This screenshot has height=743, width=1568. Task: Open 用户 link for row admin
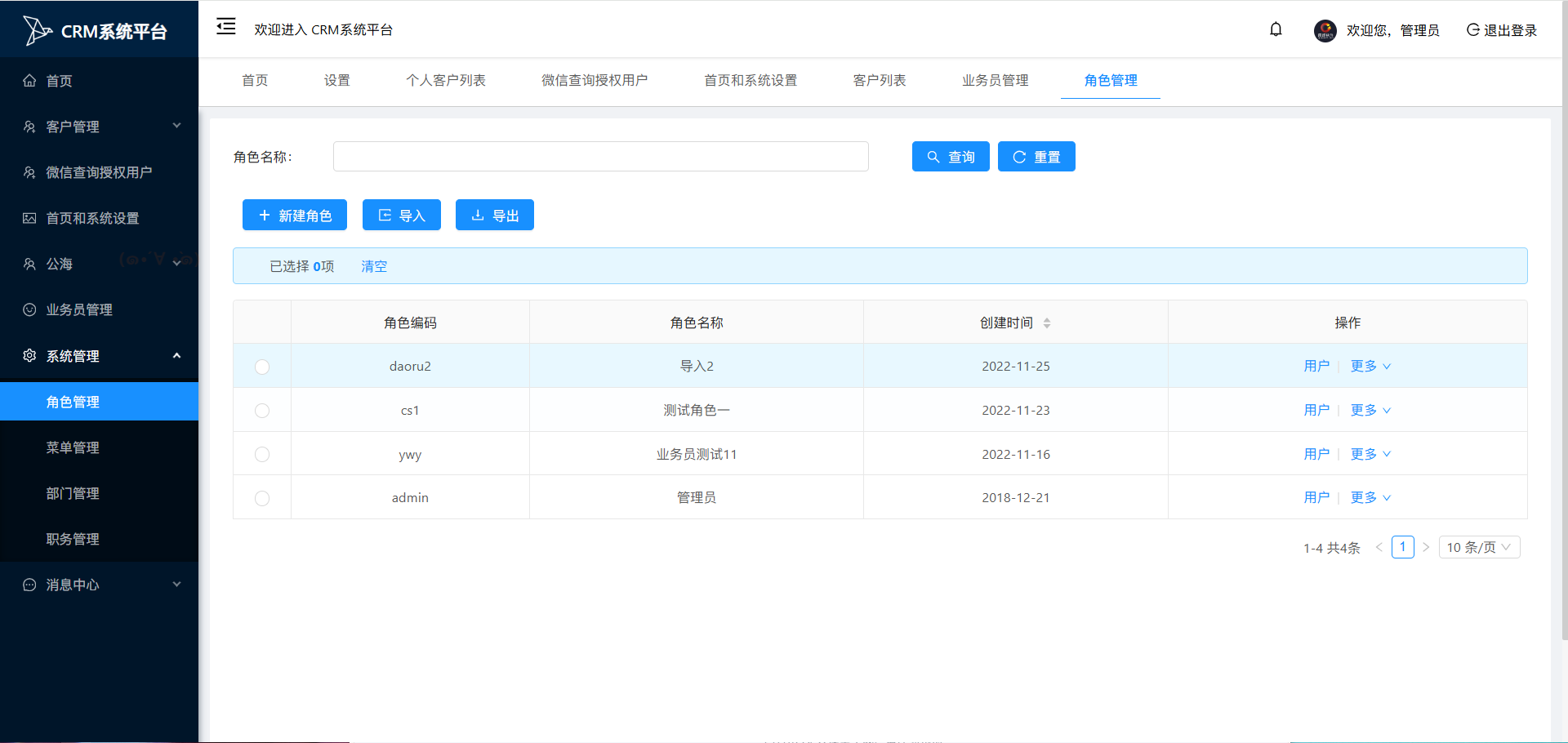[x=1316, y=497]
